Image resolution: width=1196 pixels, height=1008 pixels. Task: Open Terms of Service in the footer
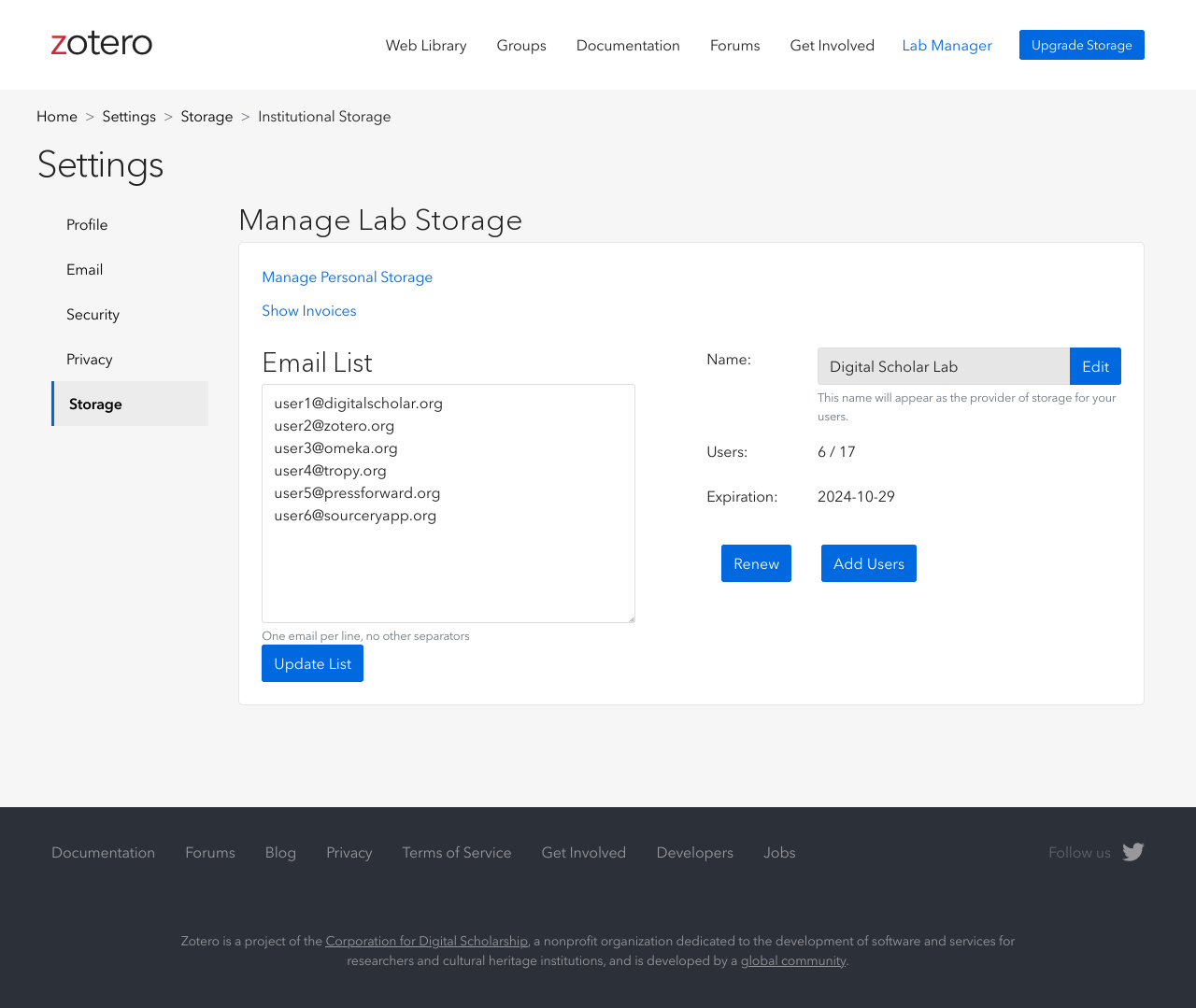click(x=457, y=853)
